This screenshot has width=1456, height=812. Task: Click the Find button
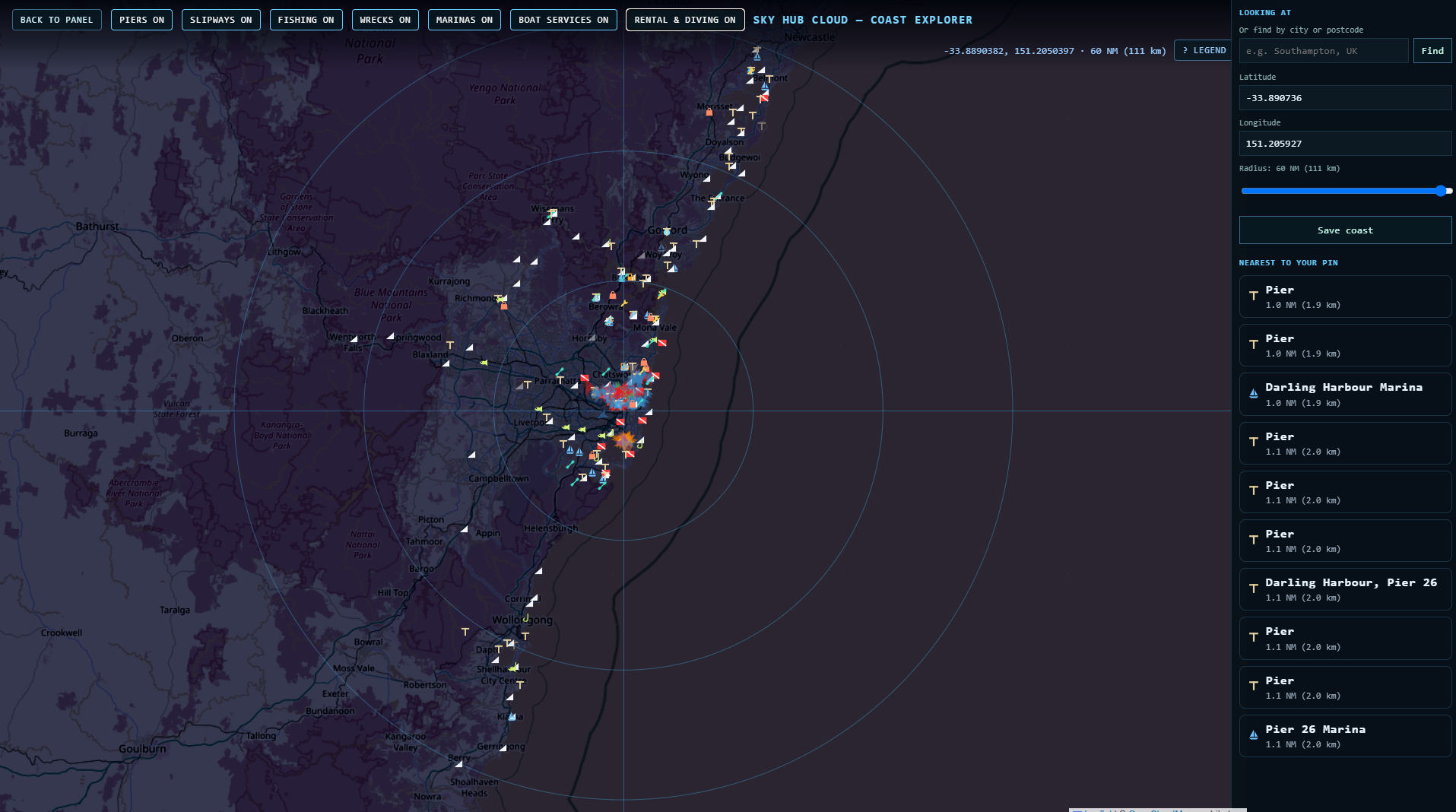(x=1432, y=51)
